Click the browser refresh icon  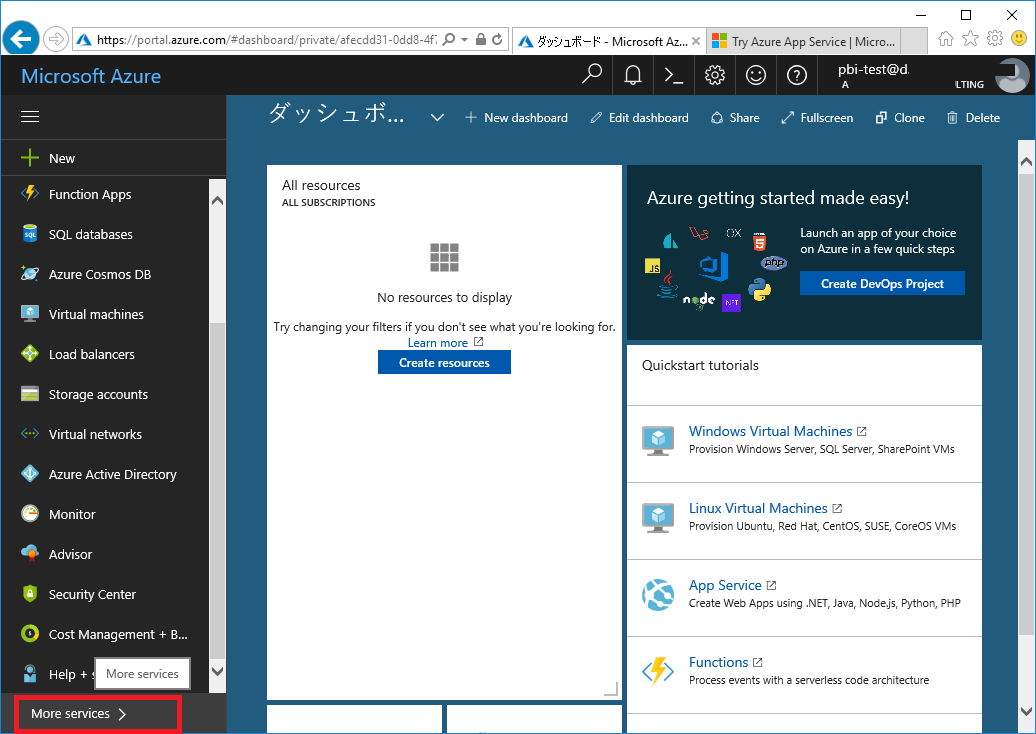tap(498, 40)
